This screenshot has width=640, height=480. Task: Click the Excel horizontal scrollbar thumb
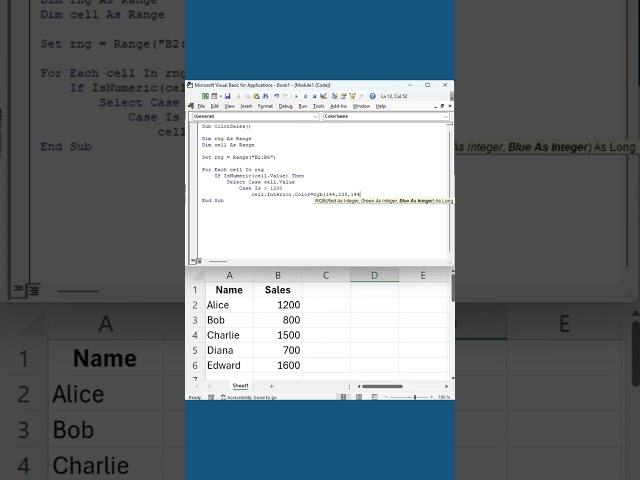pyautogui.click(x=382, y=386)
